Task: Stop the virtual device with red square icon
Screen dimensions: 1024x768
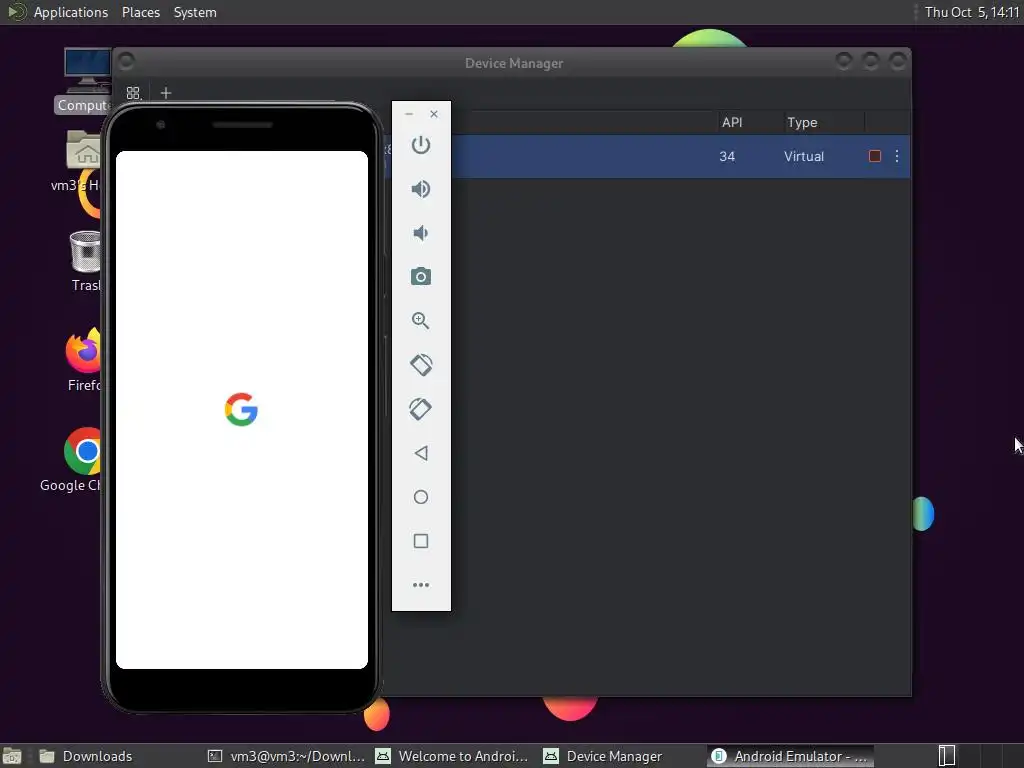Action: click(x=875, y=156)
